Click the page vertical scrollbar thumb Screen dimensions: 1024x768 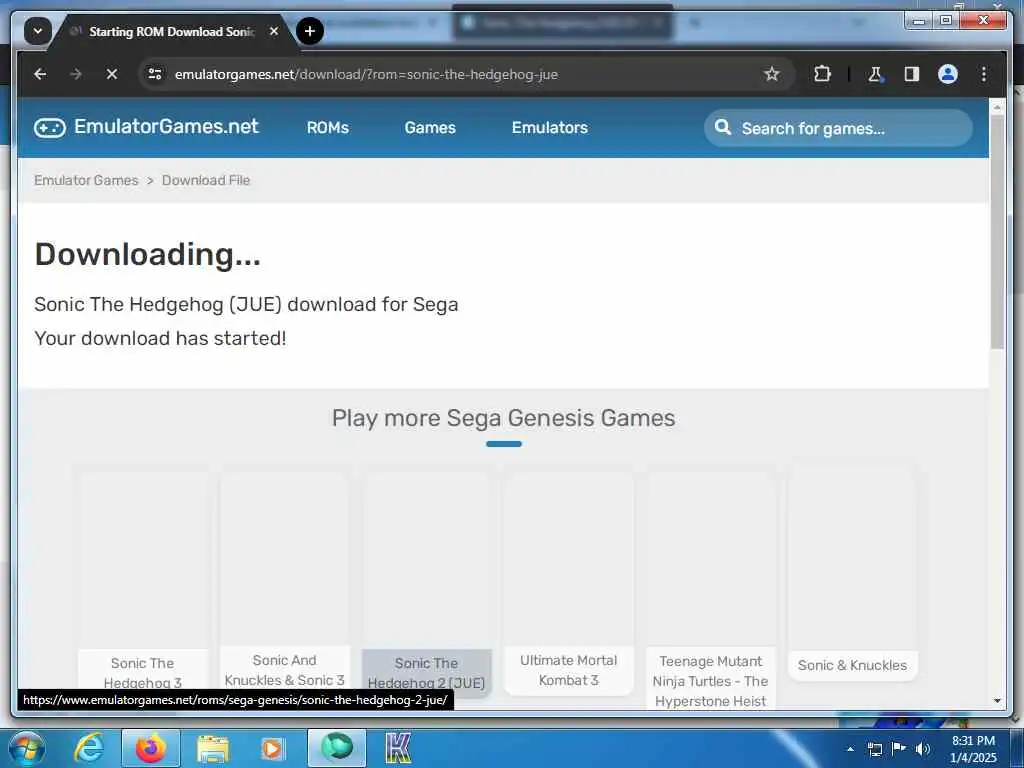pyautogui.click(x=997, y=232)
